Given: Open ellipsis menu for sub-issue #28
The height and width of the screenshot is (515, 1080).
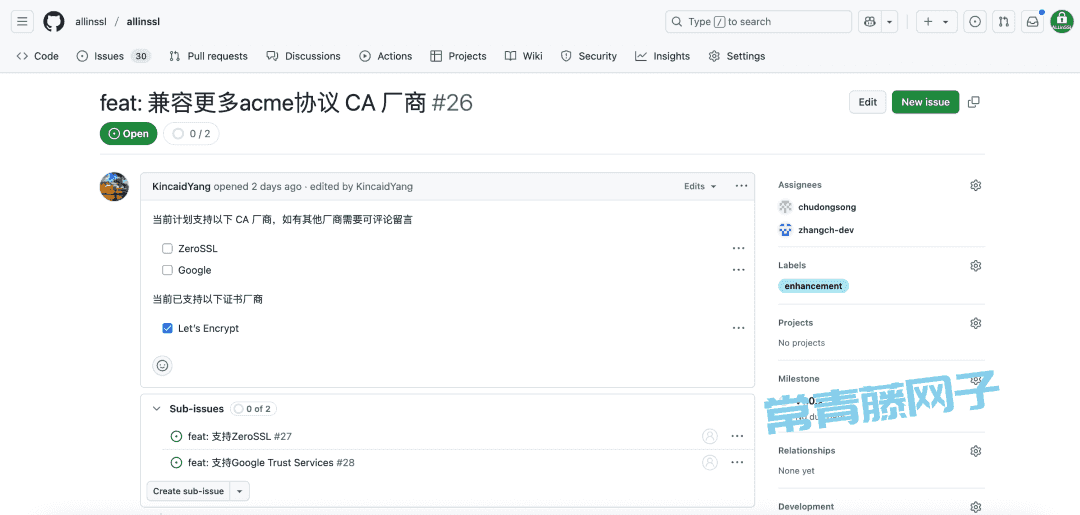Looking at the screenshot, I should (737, 463).
